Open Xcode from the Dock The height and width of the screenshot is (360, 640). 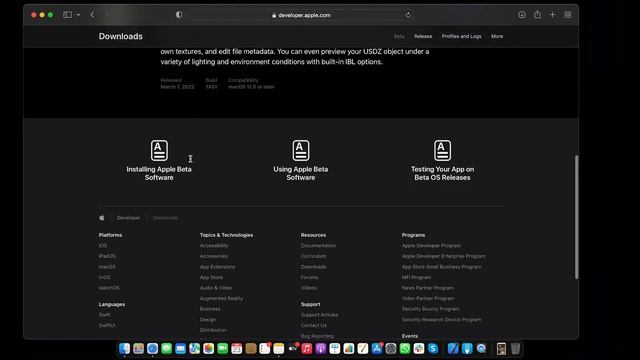[x=453, y=349]
